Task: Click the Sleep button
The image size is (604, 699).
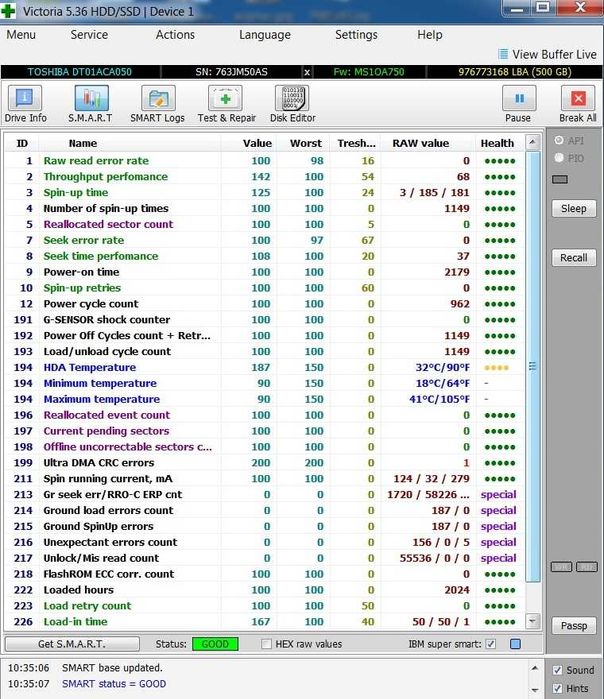Action: pyautogui.click(x=574, y=209)
